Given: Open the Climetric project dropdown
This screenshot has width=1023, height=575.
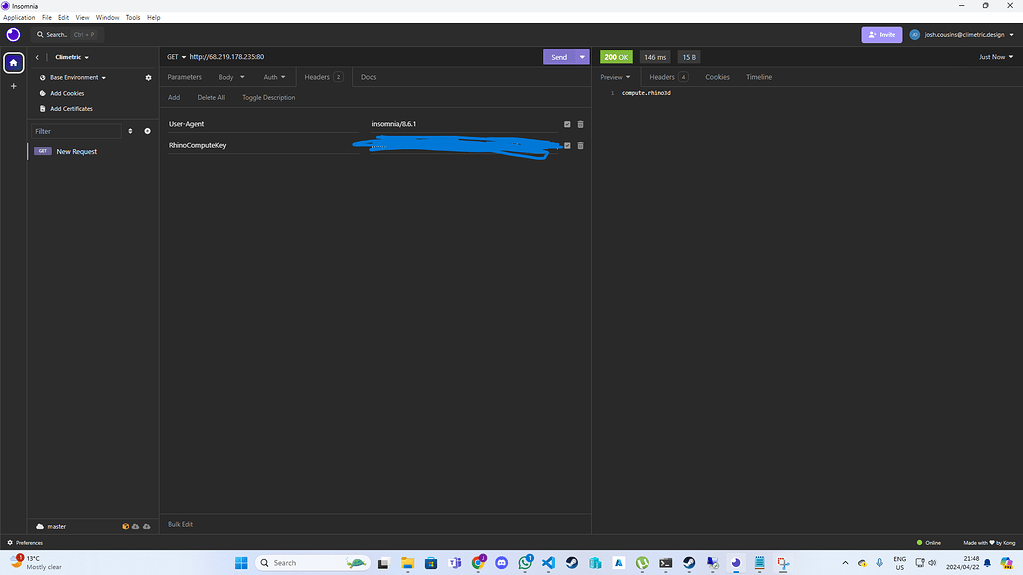Looking at the screenshot, I should (72, 57).
